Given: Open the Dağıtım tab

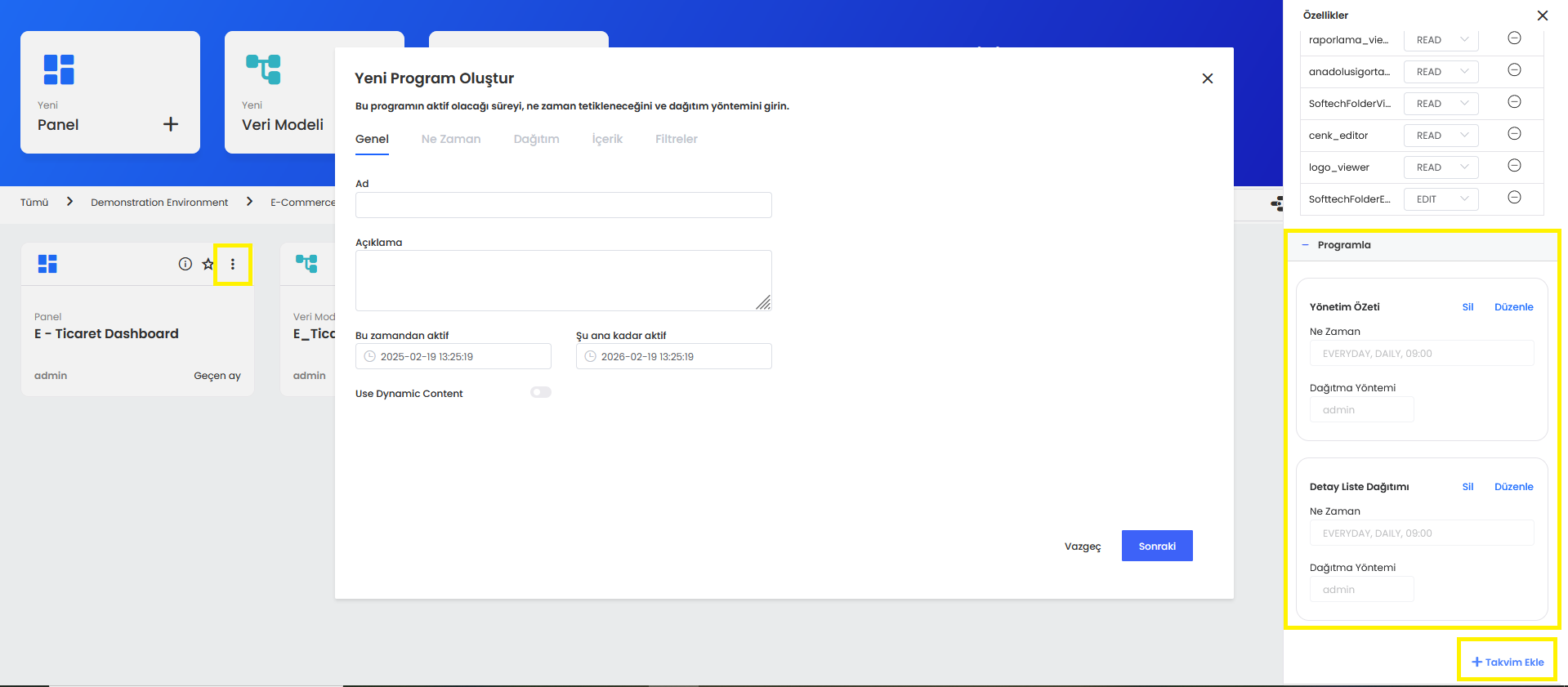Looking at the screenshot, I should [536, 139].
